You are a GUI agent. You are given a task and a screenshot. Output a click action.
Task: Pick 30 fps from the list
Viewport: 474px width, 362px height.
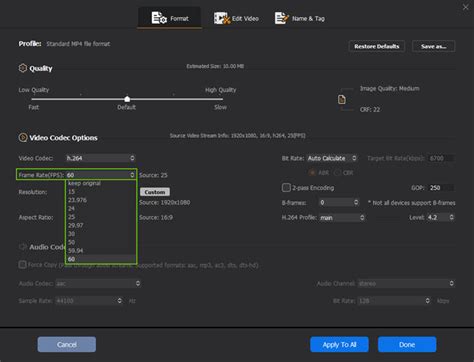point(100,234)
